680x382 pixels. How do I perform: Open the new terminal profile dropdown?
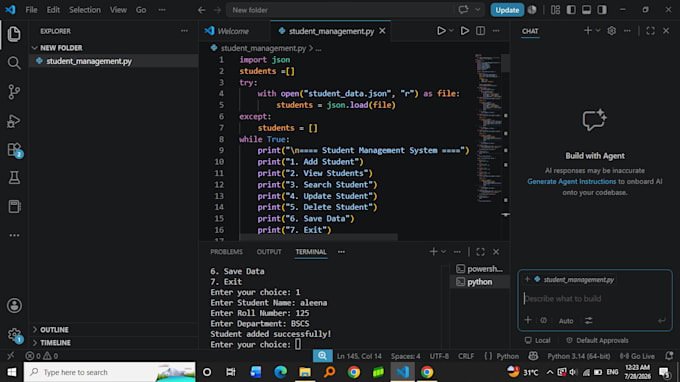pyautogui.click(x=444, y=252)
